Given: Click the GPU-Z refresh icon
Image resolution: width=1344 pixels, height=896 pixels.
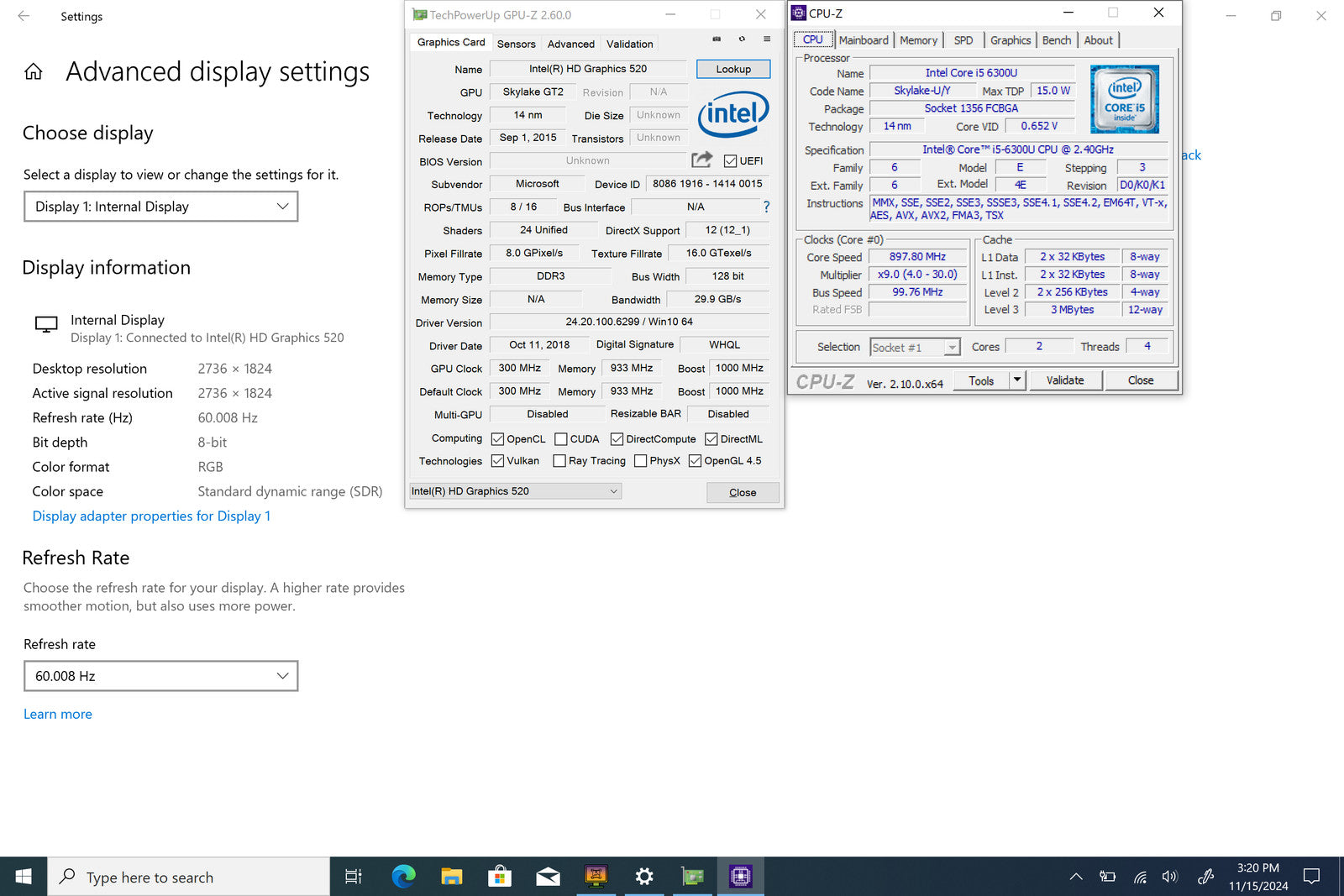Looking at the screenshot, I should tap(742, 39).
